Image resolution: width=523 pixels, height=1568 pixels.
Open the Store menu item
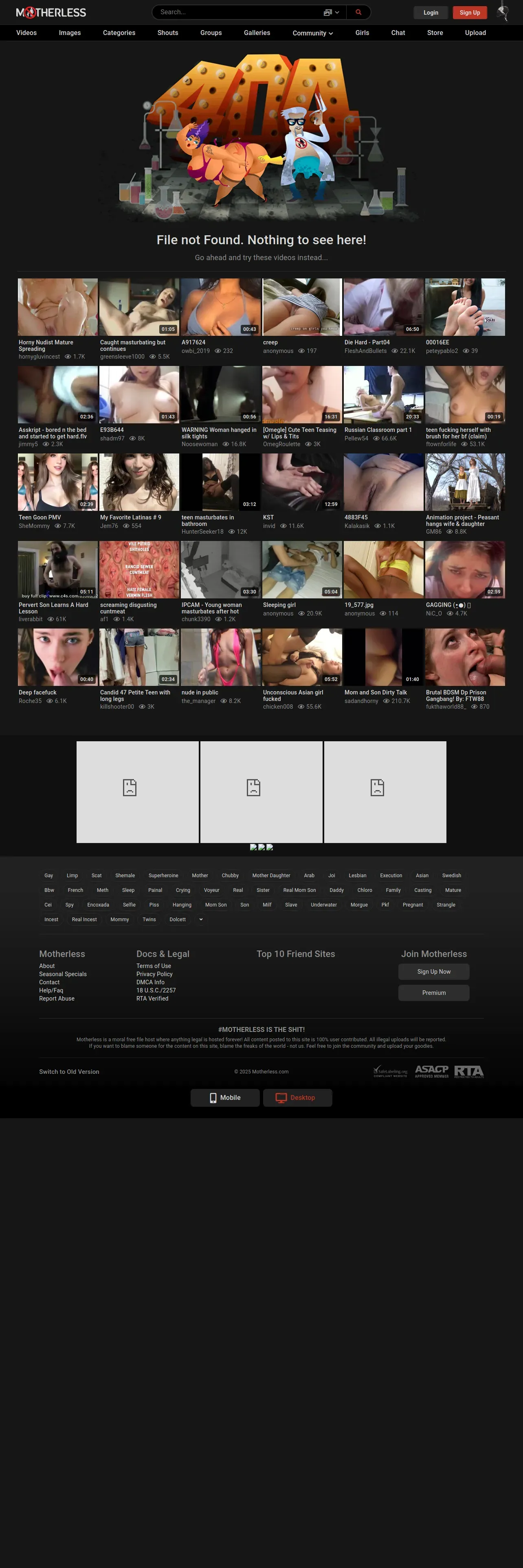pos(435,33)
